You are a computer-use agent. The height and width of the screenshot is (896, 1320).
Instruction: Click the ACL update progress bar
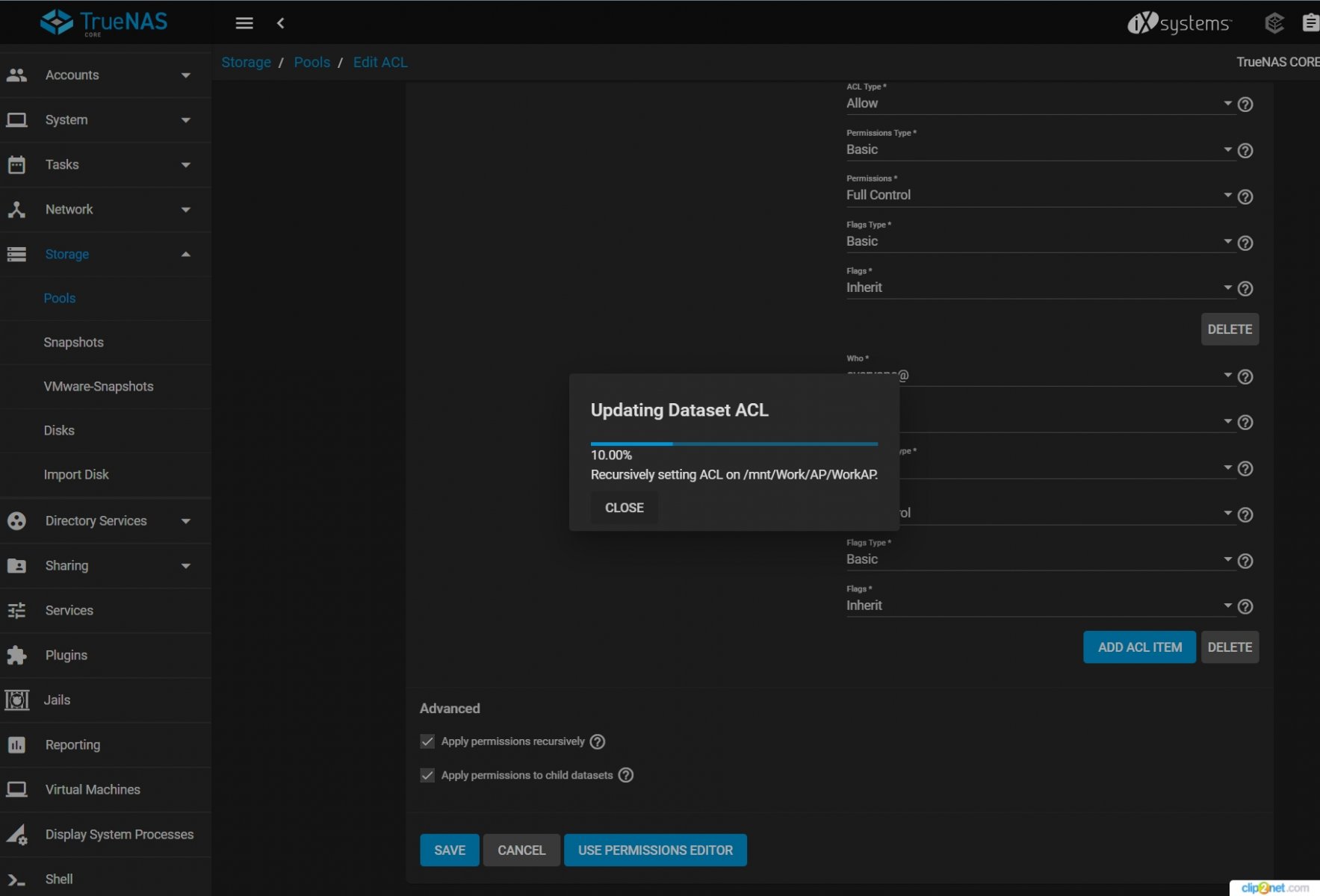point(734,444)
